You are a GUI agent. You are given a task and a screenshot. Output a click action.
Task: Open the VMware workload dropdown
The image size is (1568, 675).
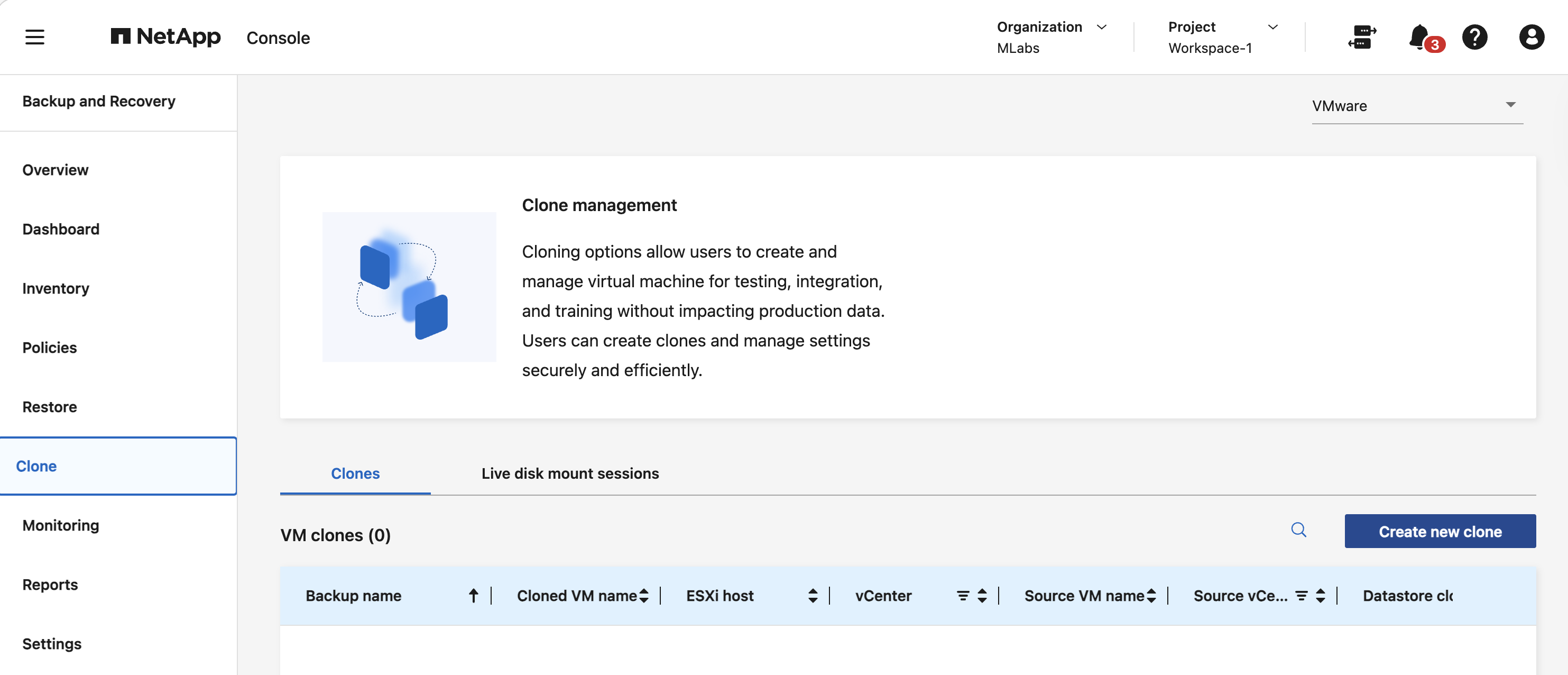click(x=1417, y=106)
